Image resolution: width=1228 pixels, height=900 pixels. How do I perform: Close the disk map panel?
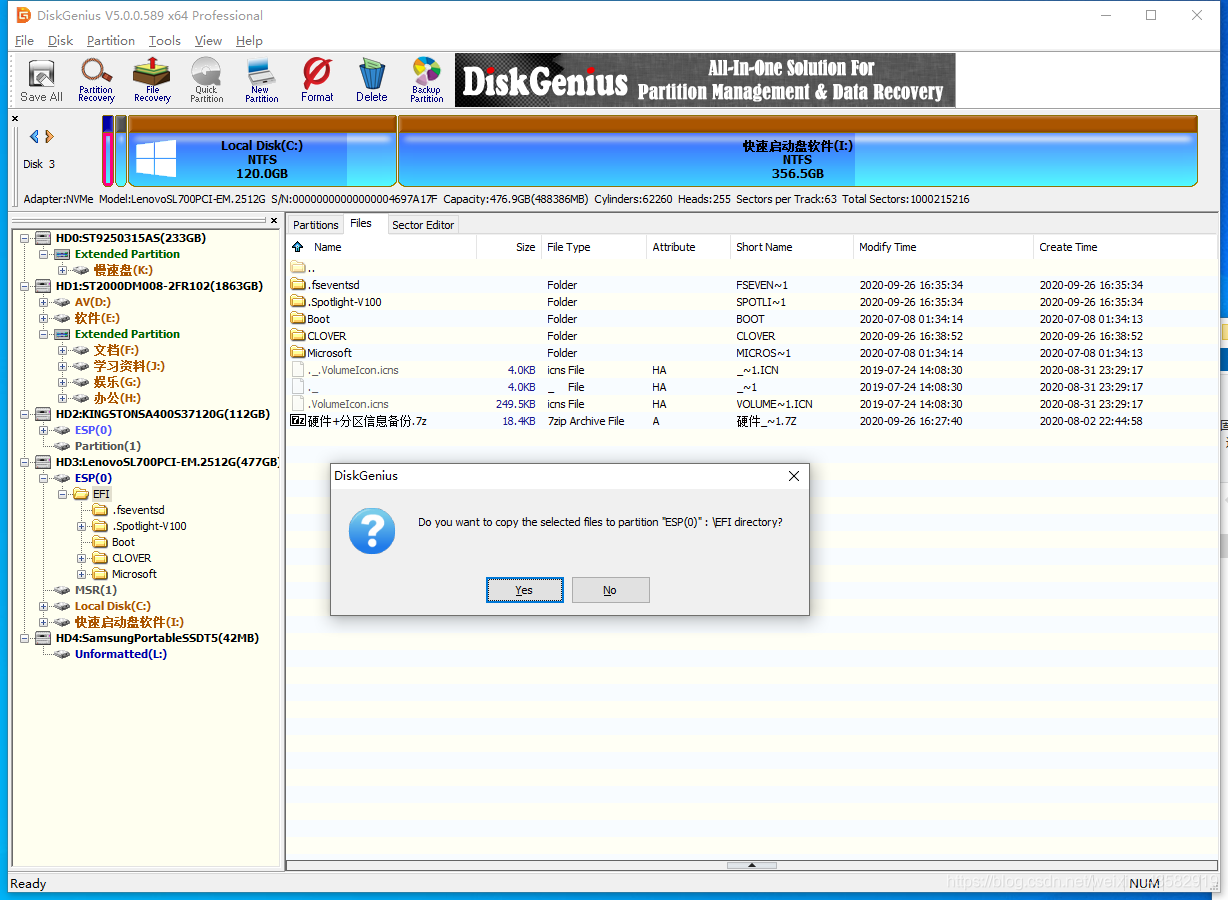pyautogui.click(x=15, y=119)
